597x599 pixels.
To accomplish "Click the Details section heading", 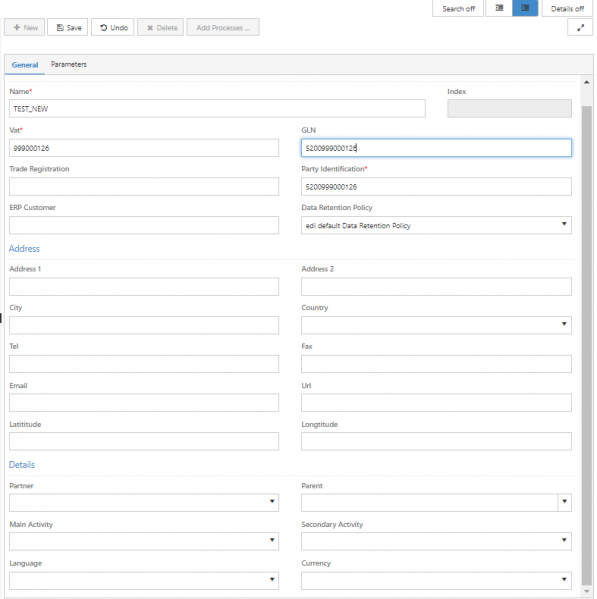I will pyautogui.click(x=22, y=465).
